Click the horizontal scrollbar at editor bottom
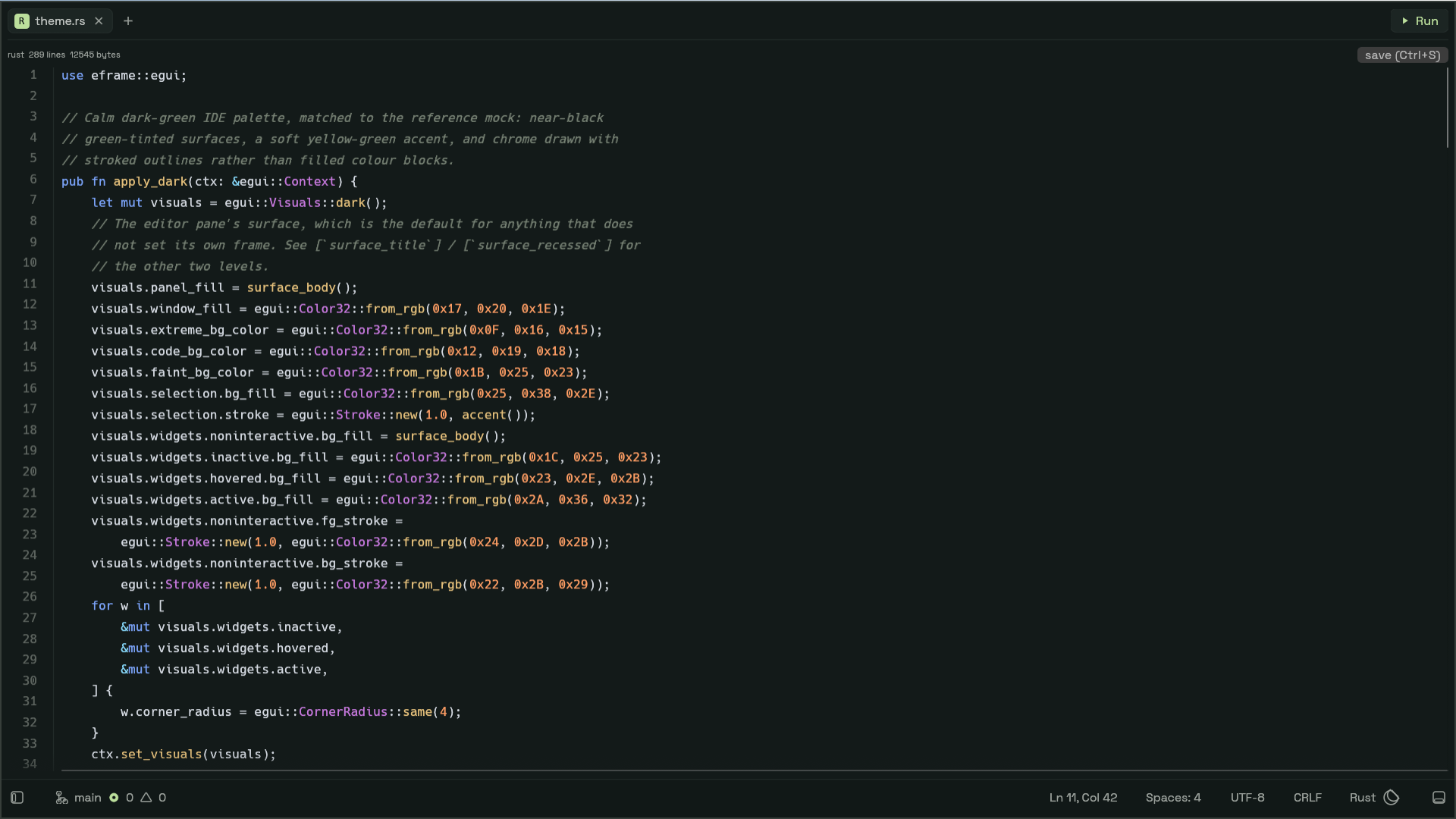 (x=755, y=770)
